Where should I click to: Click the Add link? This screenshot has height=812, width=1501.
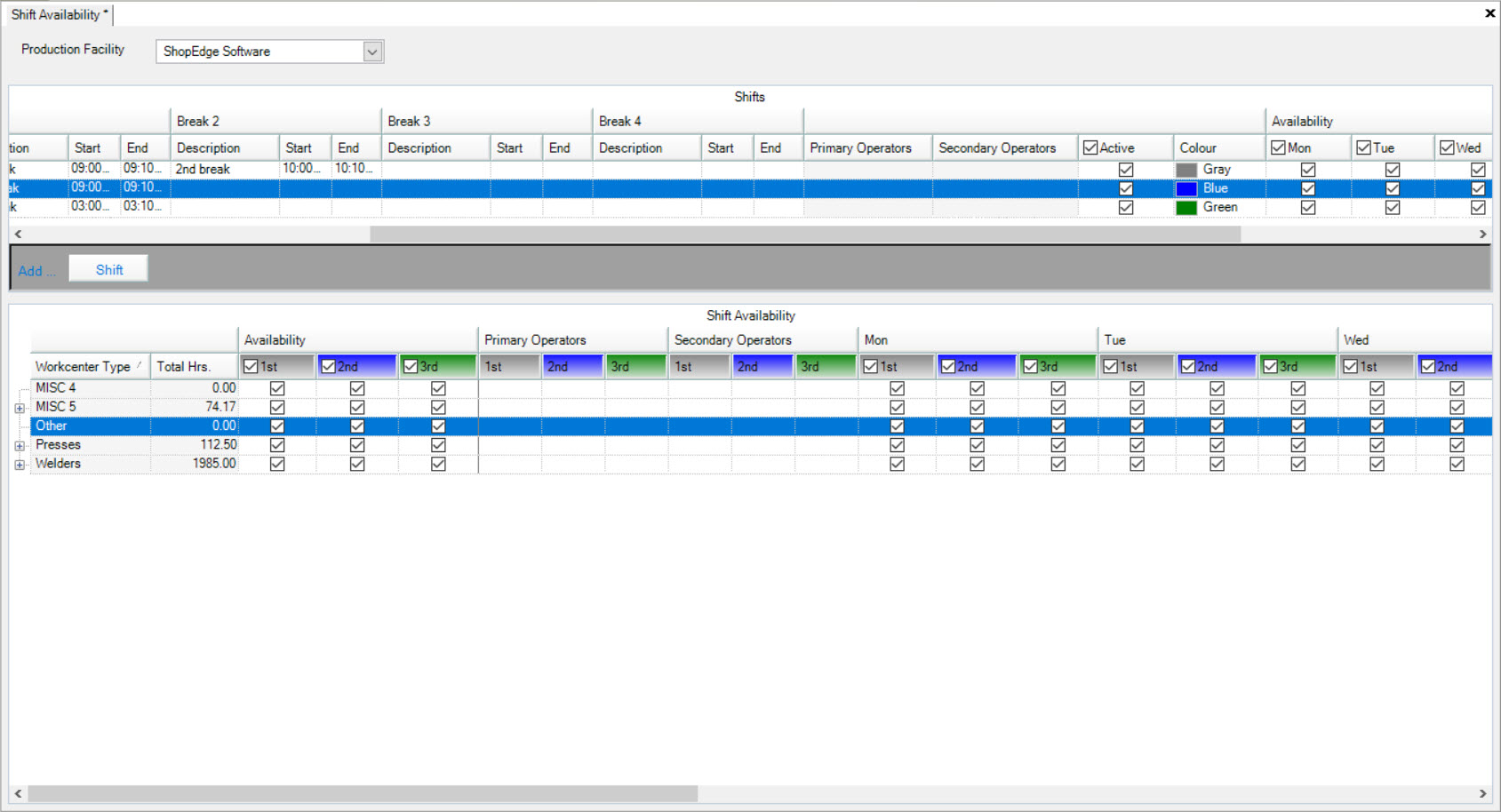click(36, 271)
